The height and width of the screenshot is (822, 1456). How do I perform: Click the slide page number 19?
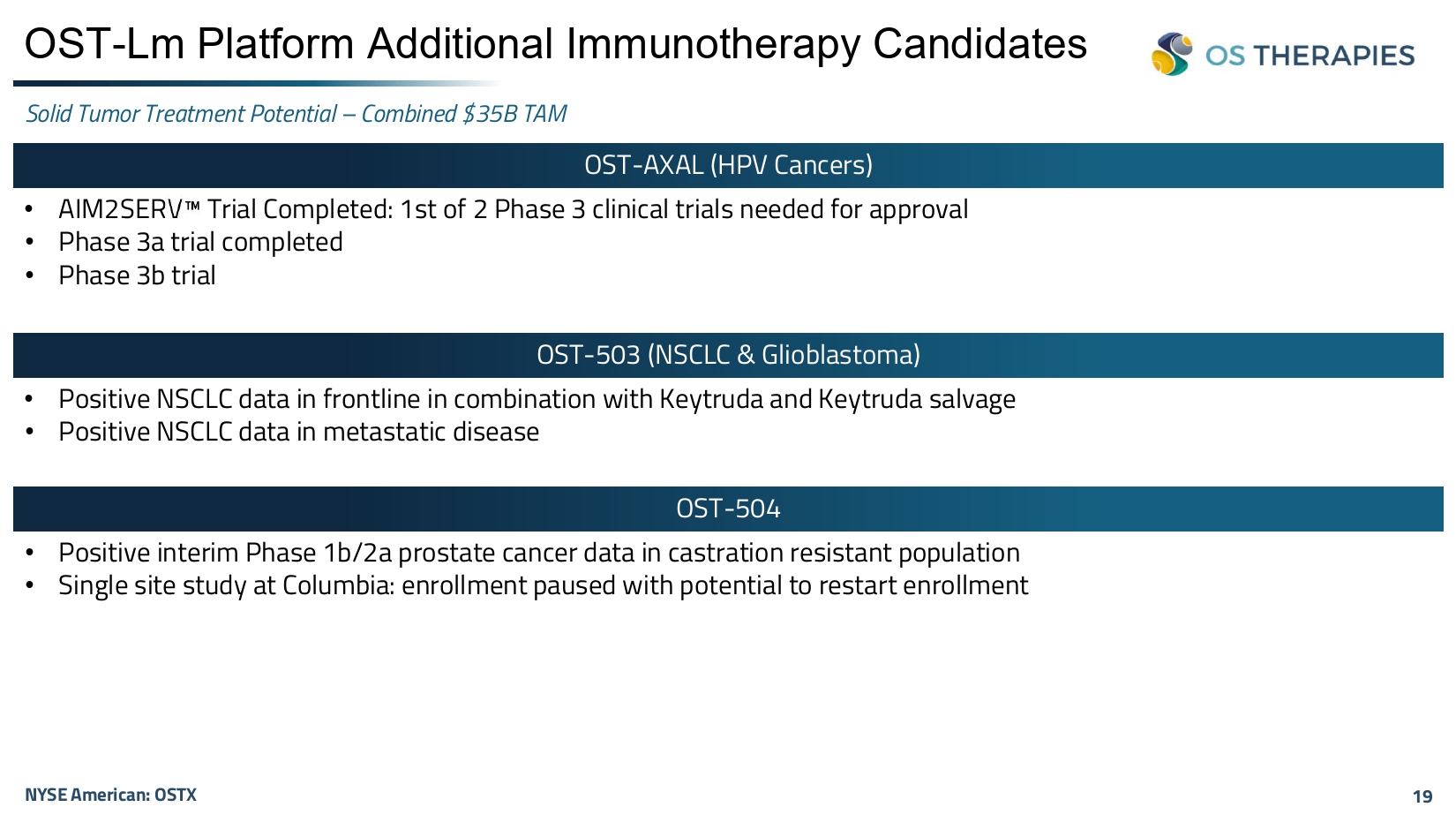click(1422, 796)
